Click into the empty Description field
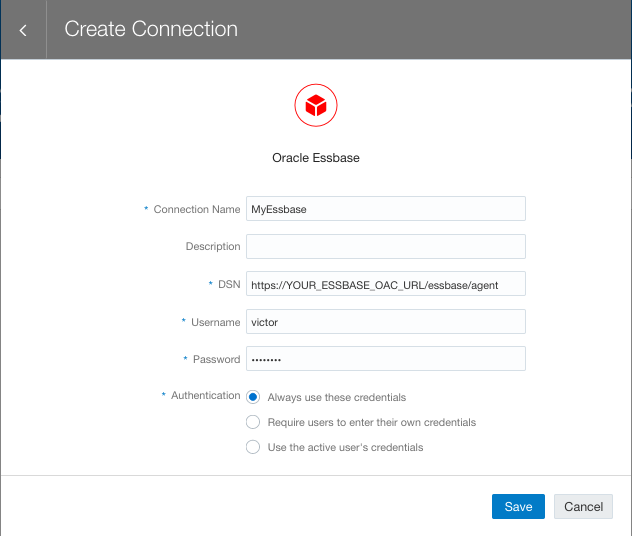This screenshot has width=632, height=536. (x=385, y=246)
